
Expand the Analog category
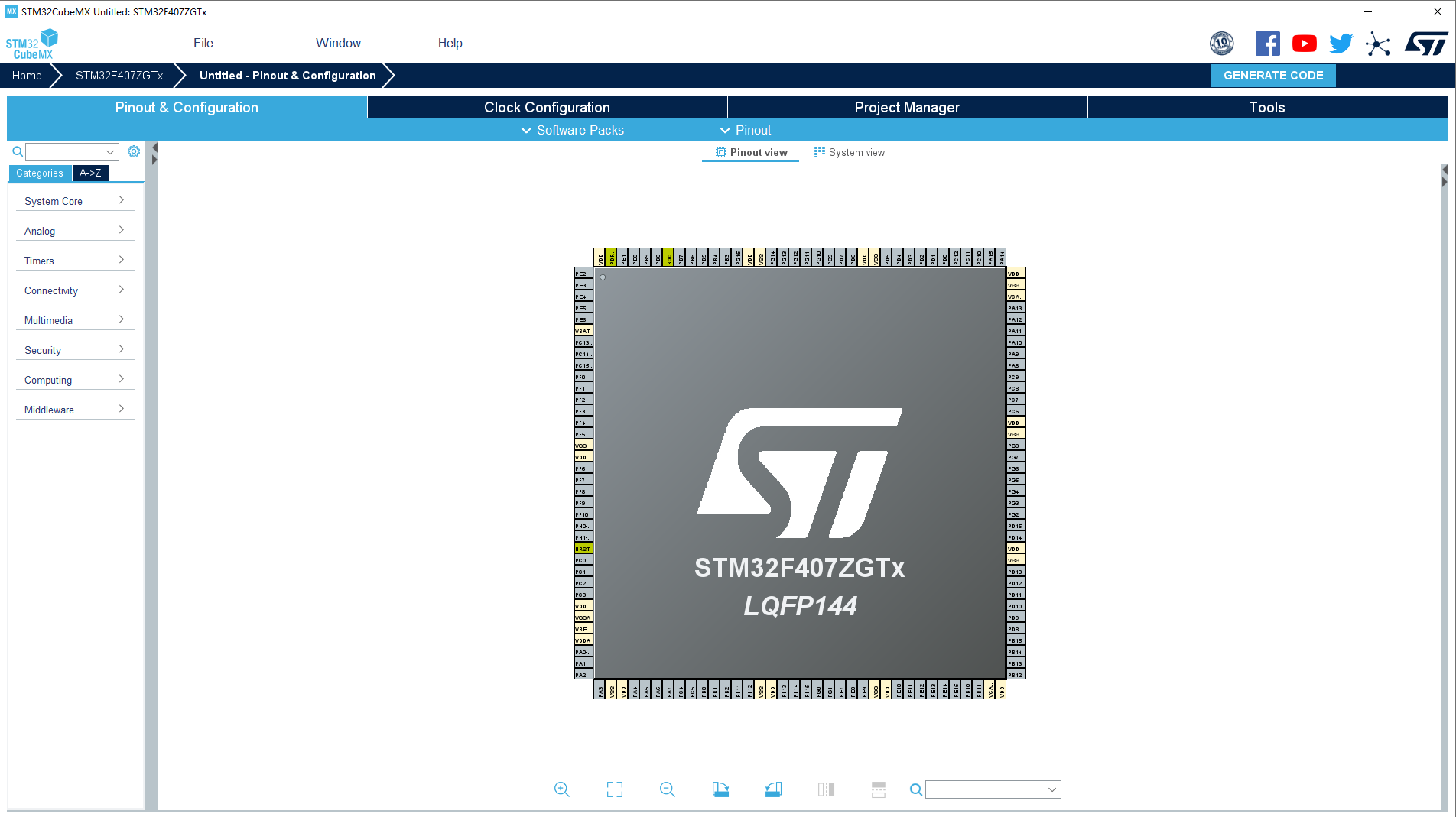tap(75, 231)
